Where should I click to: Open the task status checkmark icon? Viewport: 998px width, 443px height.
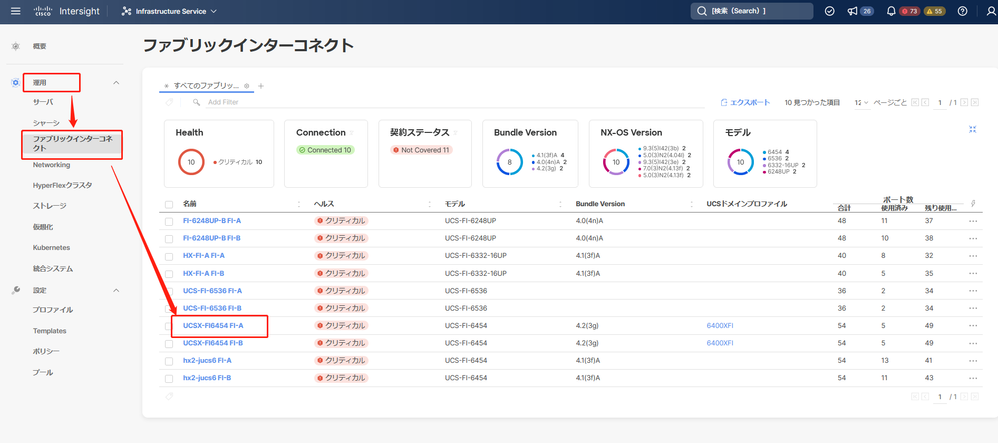829,11
